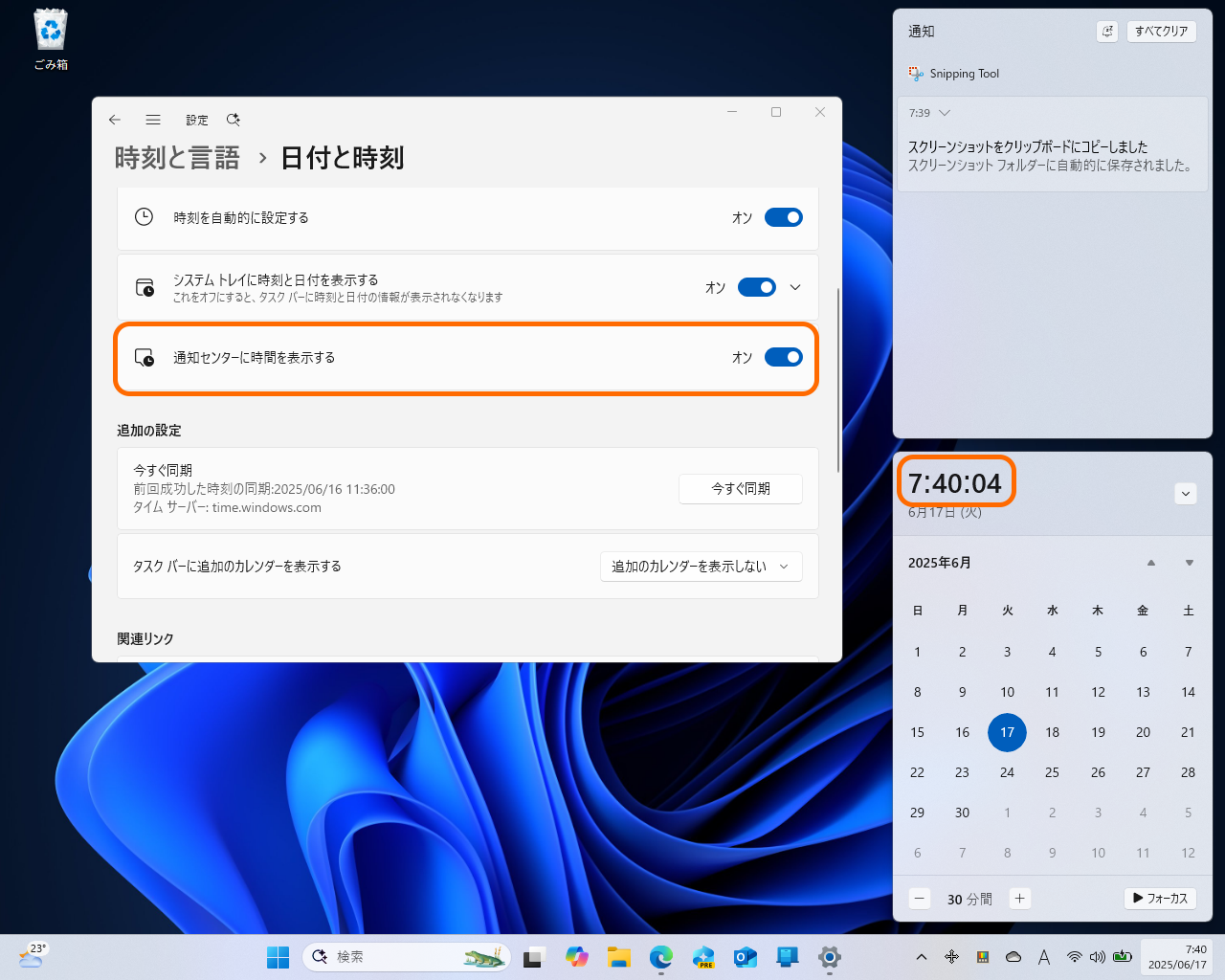
Task: Turn off システムトレイに時刻と日付を表示する
Action: click(x=756, y=287)
